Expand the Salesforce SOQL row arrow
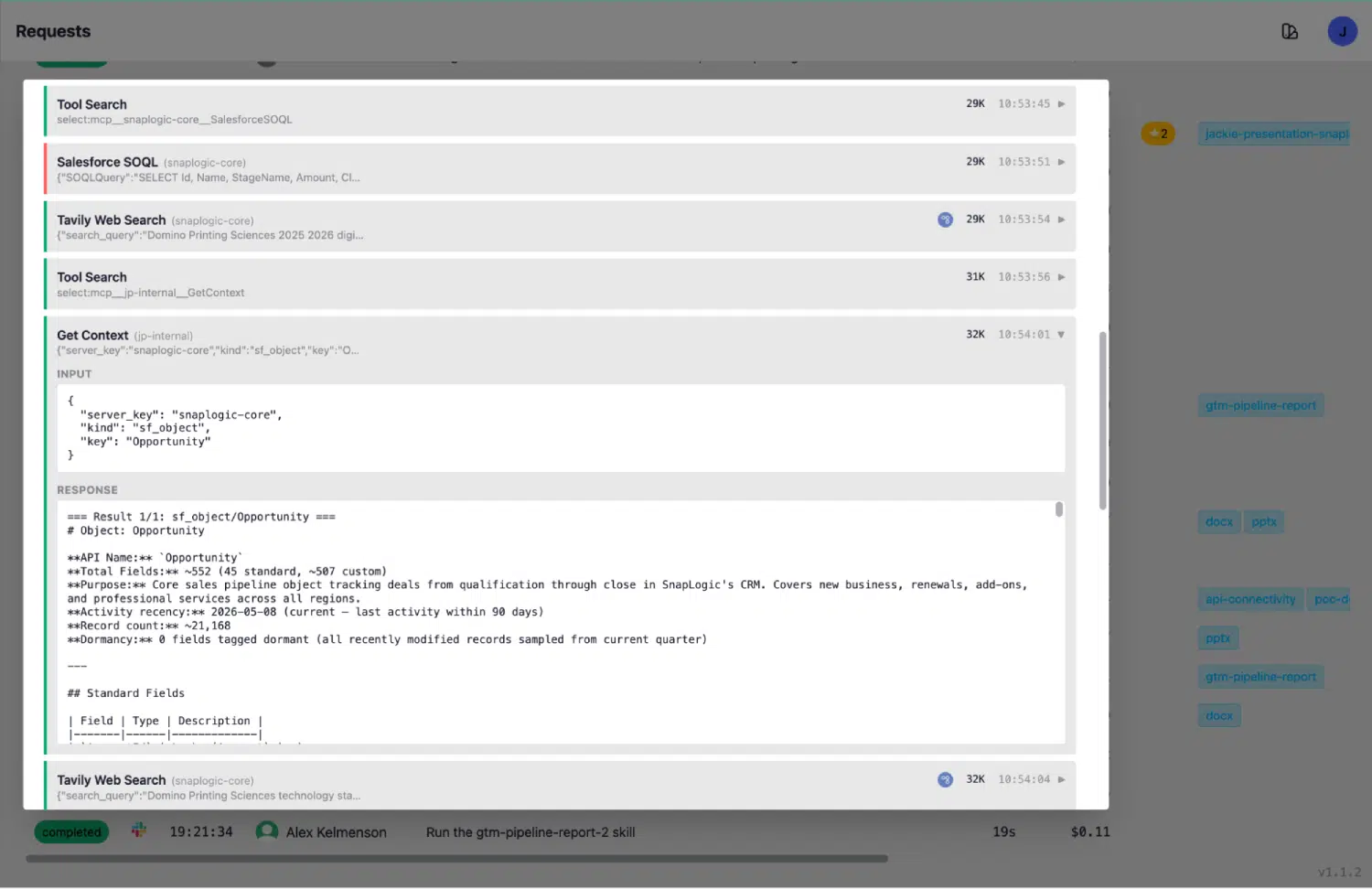The image size is (1372, 889). pyautogui.click(x=1061, y=162)
